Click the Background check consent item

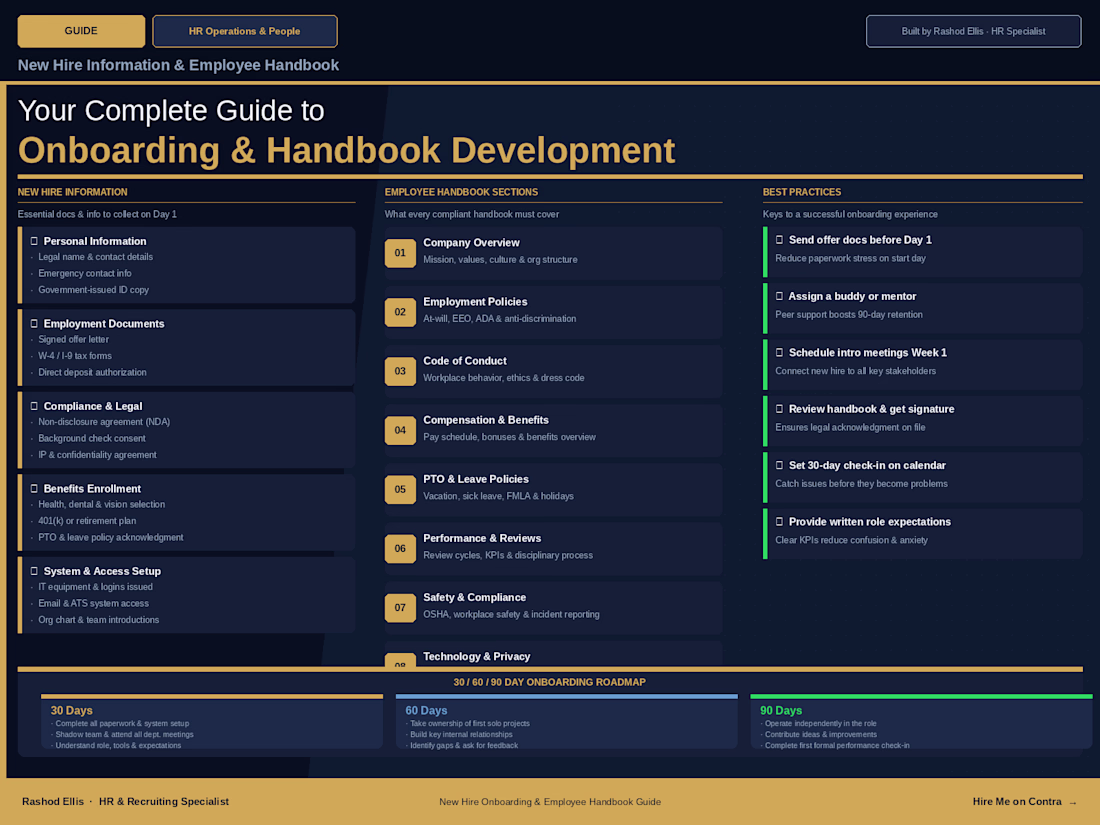click(x=92, y=438)
